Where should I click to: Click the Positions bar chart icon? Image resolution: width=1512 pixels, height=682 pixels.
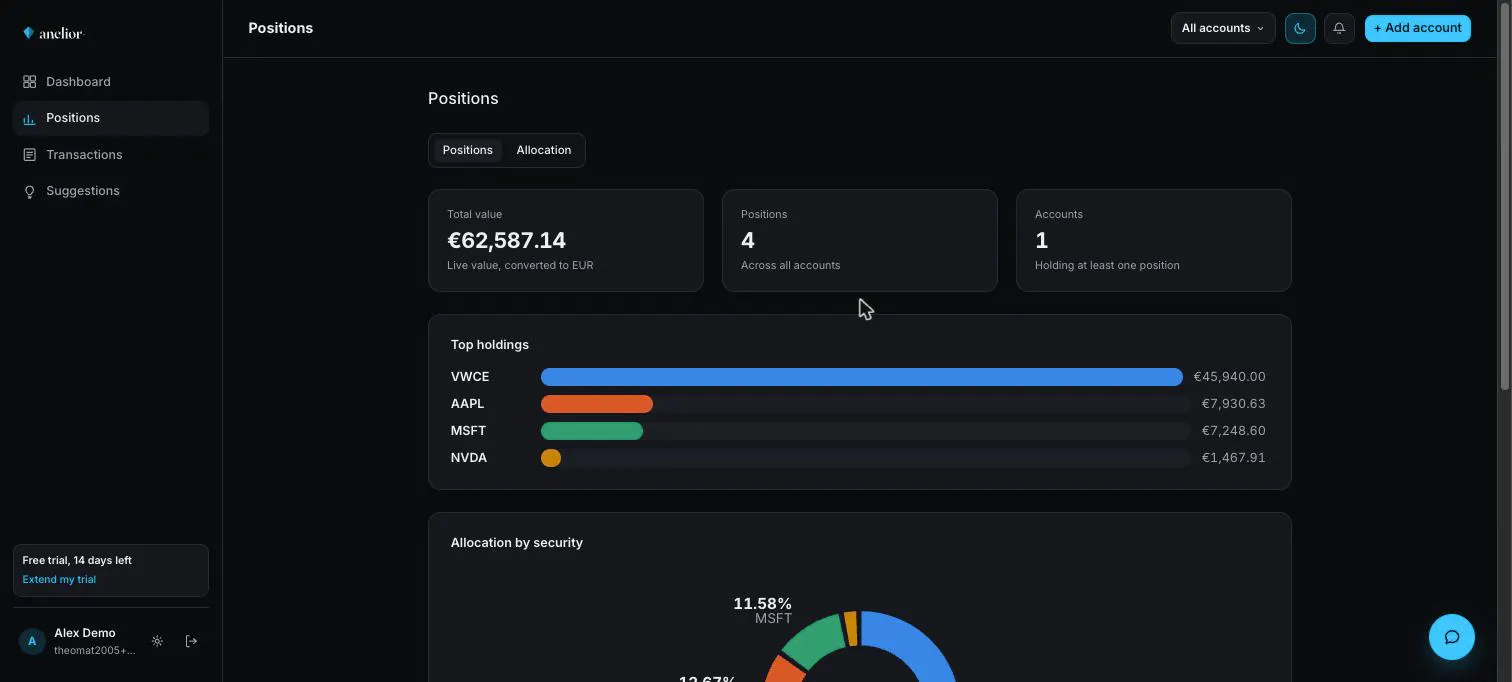pos(29,118)
